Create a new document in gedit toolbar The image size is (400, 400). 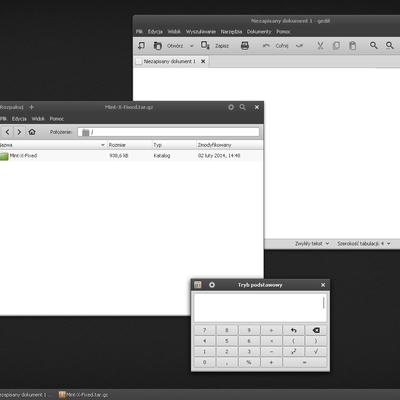click(142, 46)
